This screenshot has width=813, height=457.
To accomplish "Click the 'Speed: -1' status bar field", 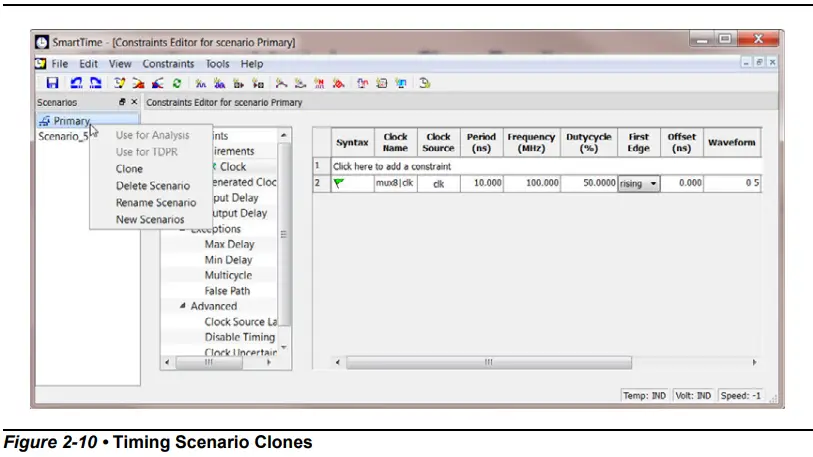I will (x=740, y=396).
